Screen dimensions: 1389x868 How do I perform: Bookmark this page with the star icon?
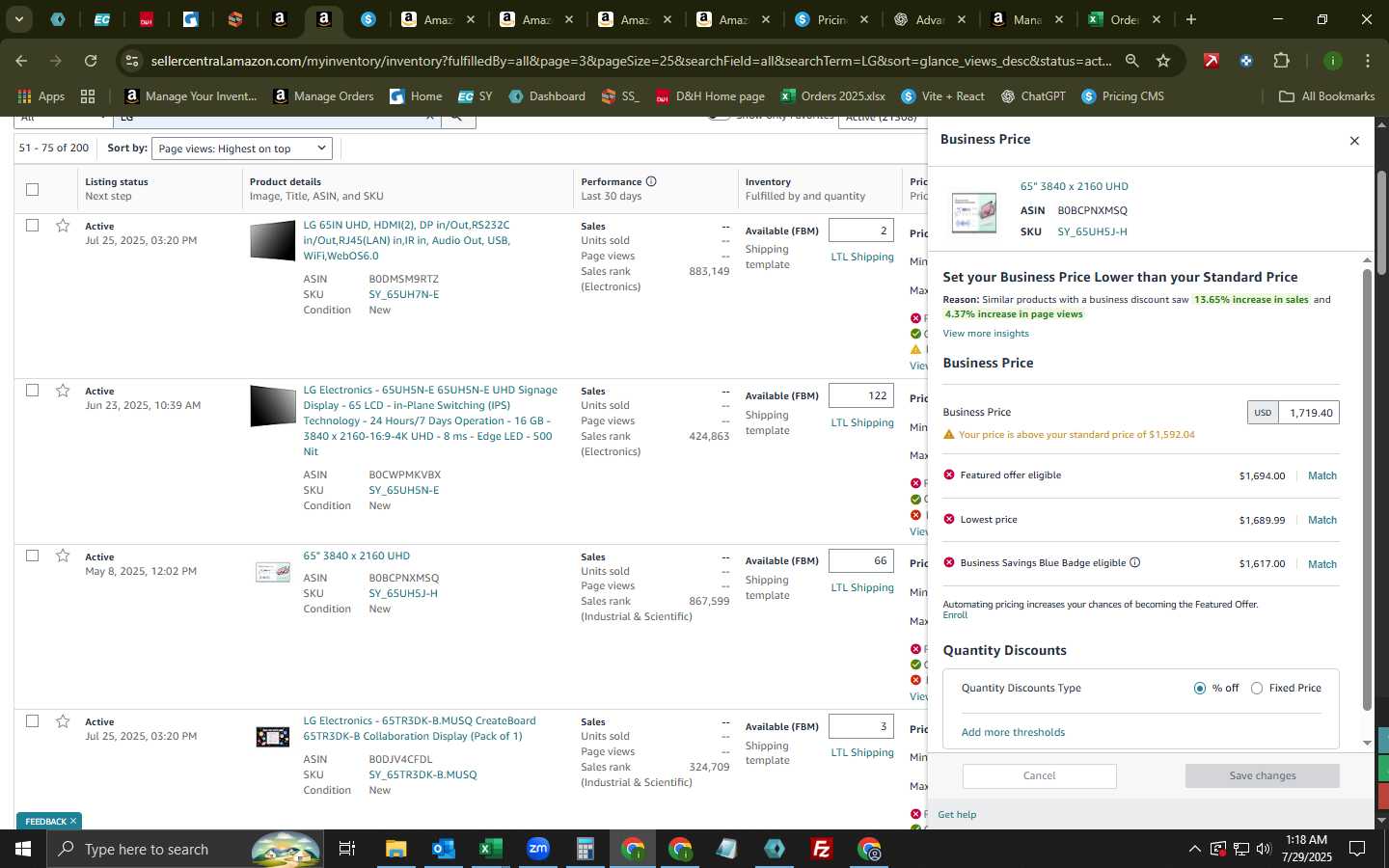point(1163,61)
